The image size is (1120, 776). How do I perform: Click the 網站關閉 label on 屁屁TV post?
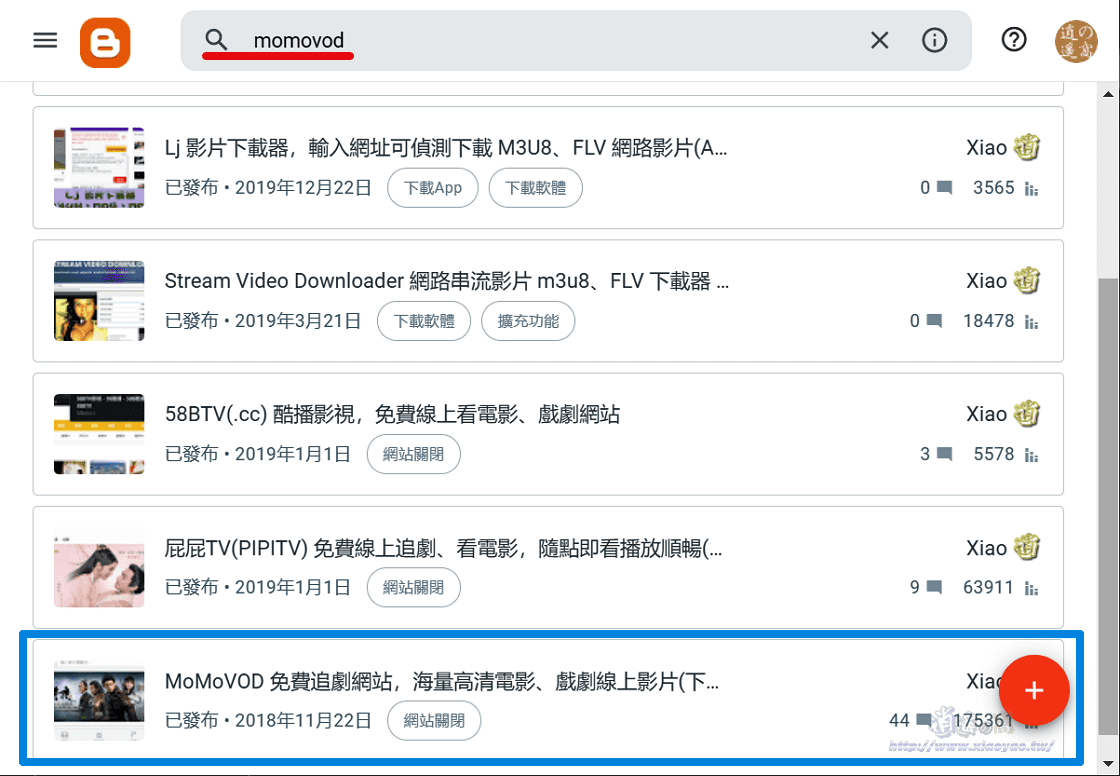414,587
